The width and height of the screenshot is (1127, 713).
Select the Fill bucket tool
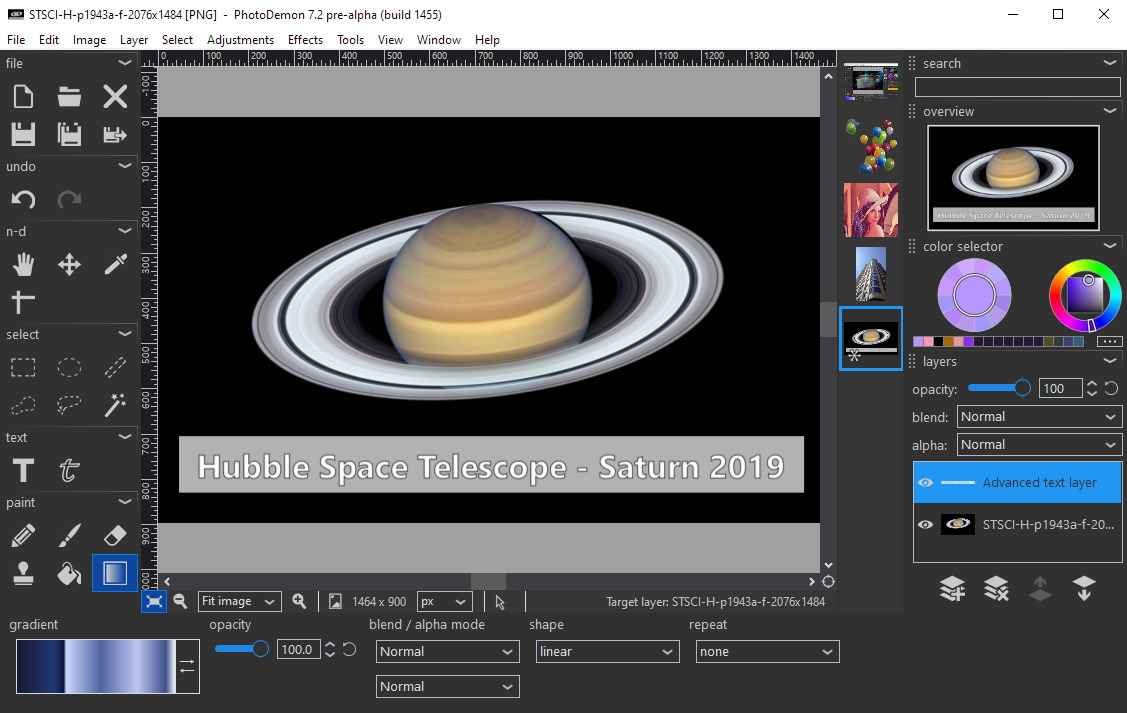(68, 573)
